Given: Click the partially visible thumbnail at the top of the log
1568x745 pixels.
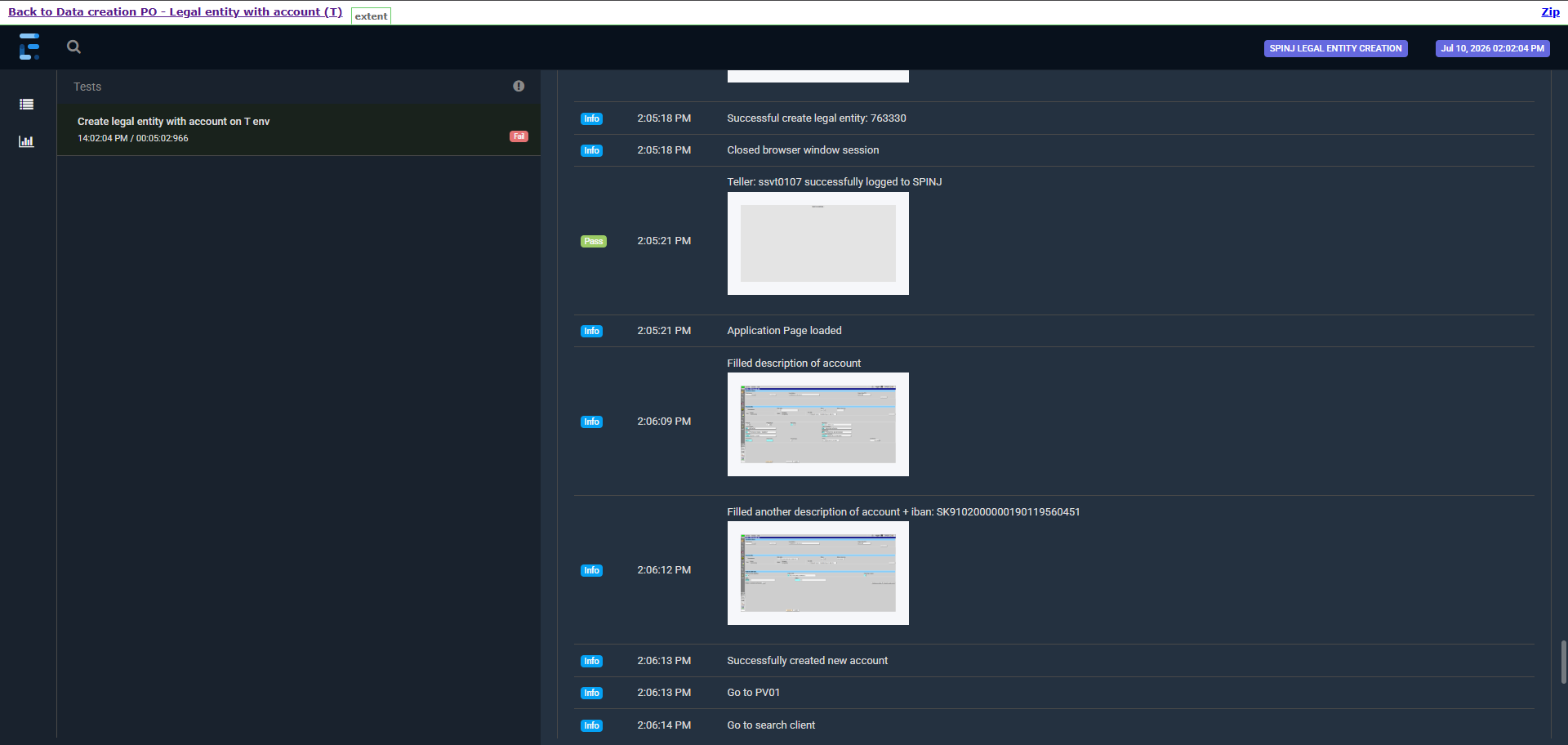Looking at the screenshot, I should [x=817, y=76].
